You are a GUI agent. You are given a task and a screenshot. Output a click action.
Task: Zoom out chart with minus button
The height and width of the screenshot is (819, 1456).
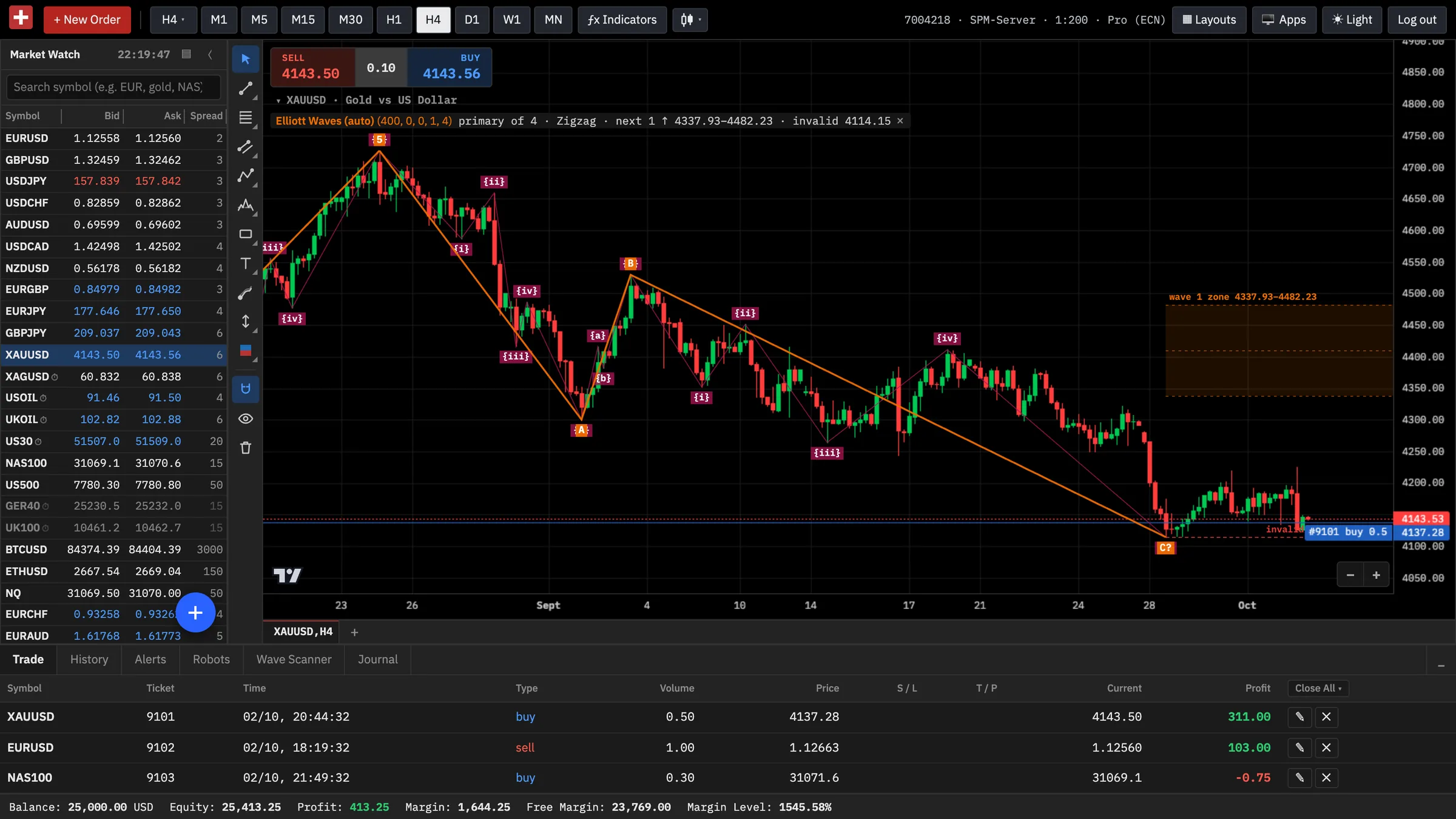1350,575
